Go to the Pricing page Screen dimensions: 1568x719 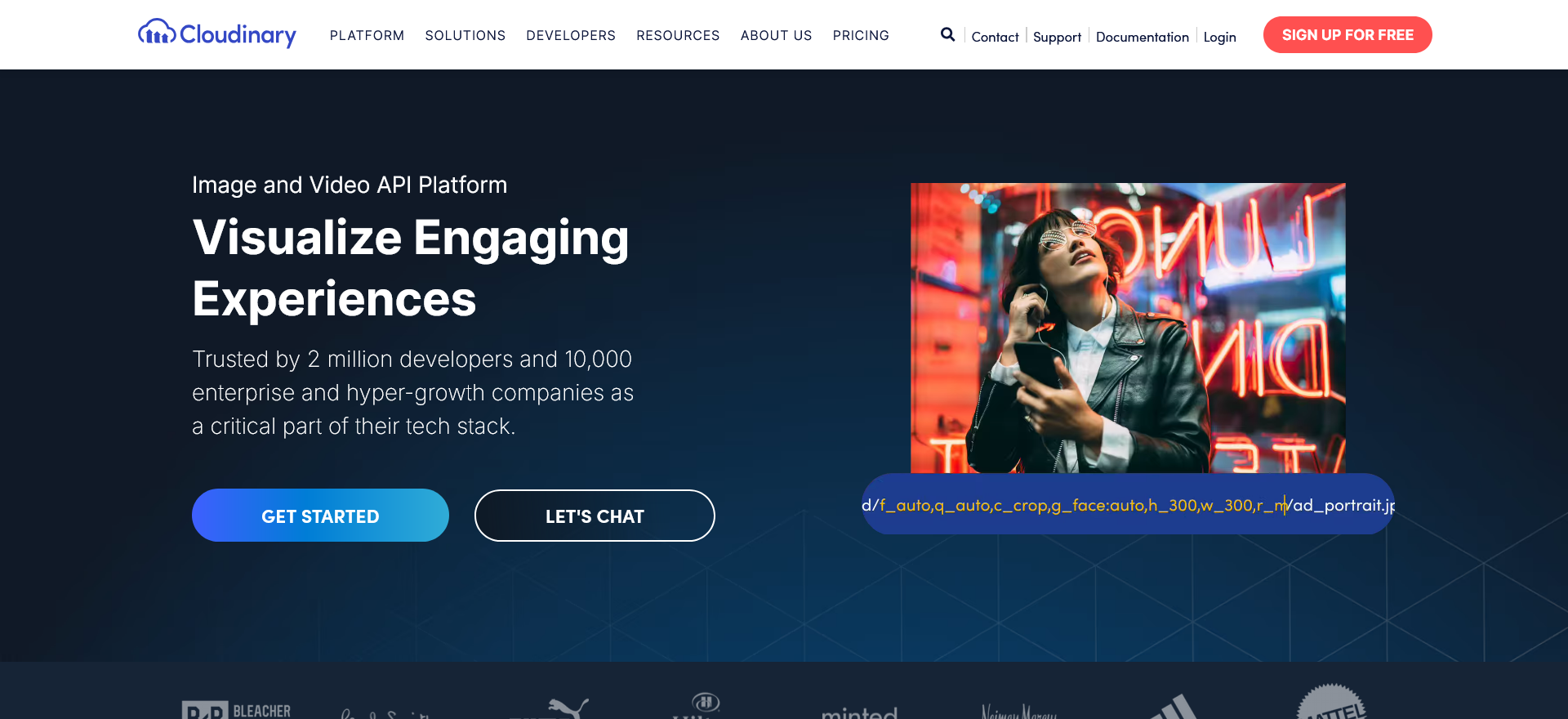861,35
